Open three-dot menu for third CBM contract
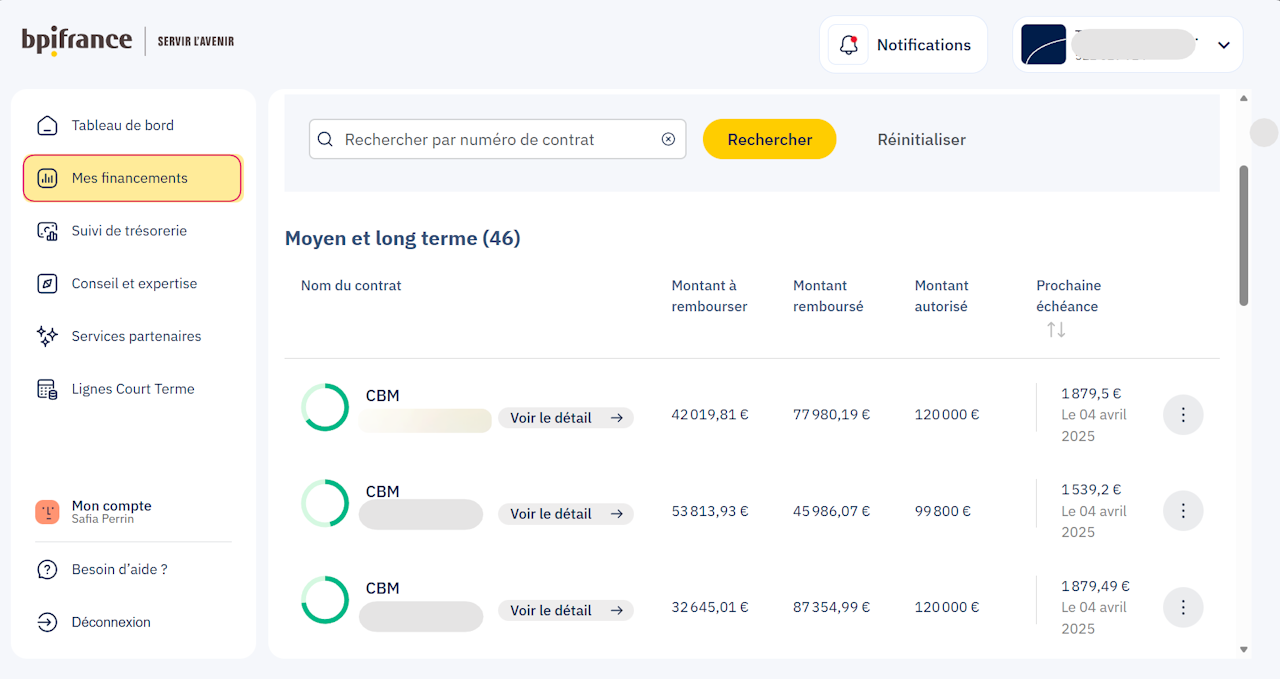This screenshot has width=1280, height=679. (1183, 607)
